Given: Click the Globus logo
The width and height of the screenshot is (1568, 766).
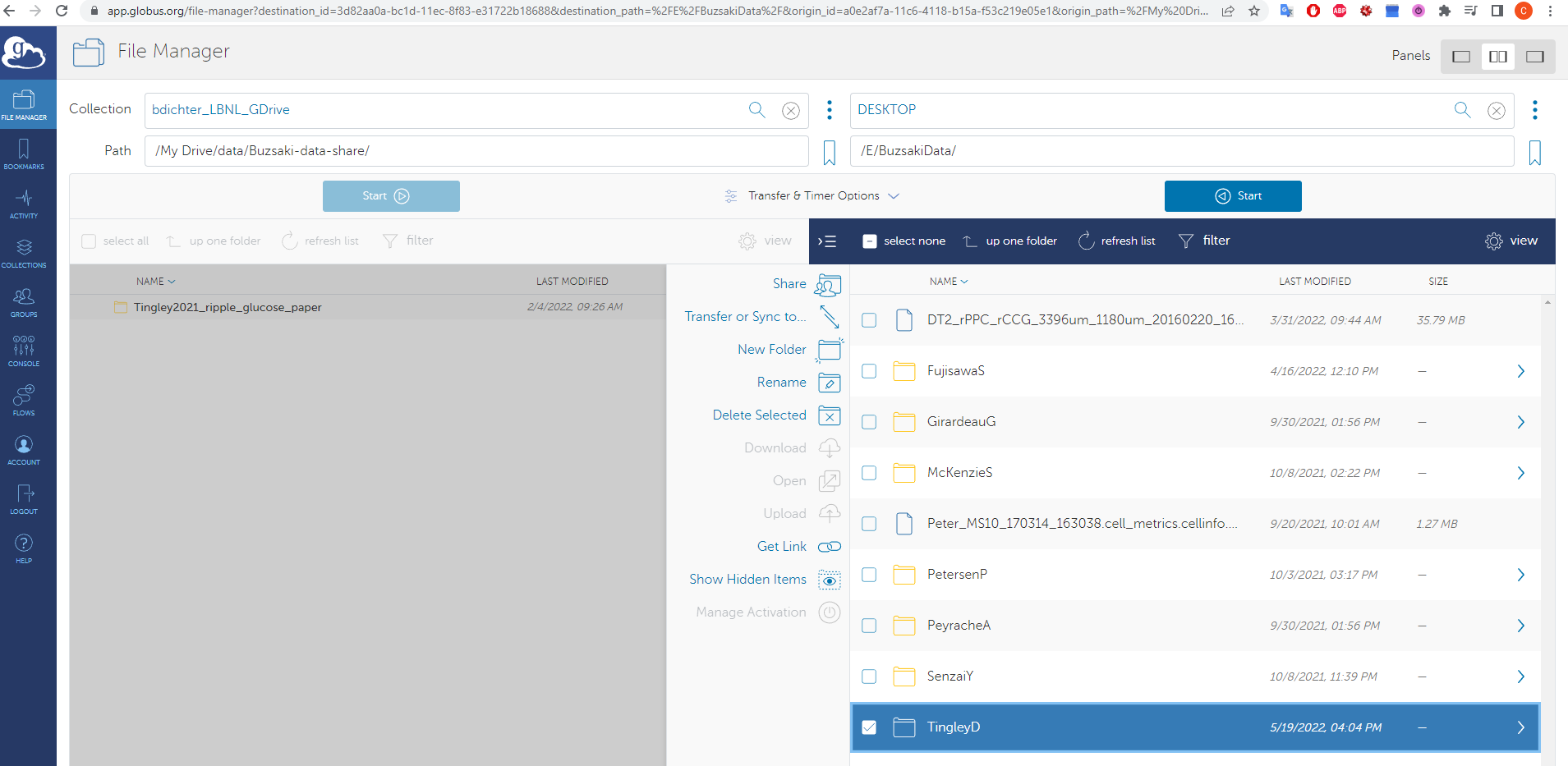Looking at the screenshot, I should click(x=24, y=53).
